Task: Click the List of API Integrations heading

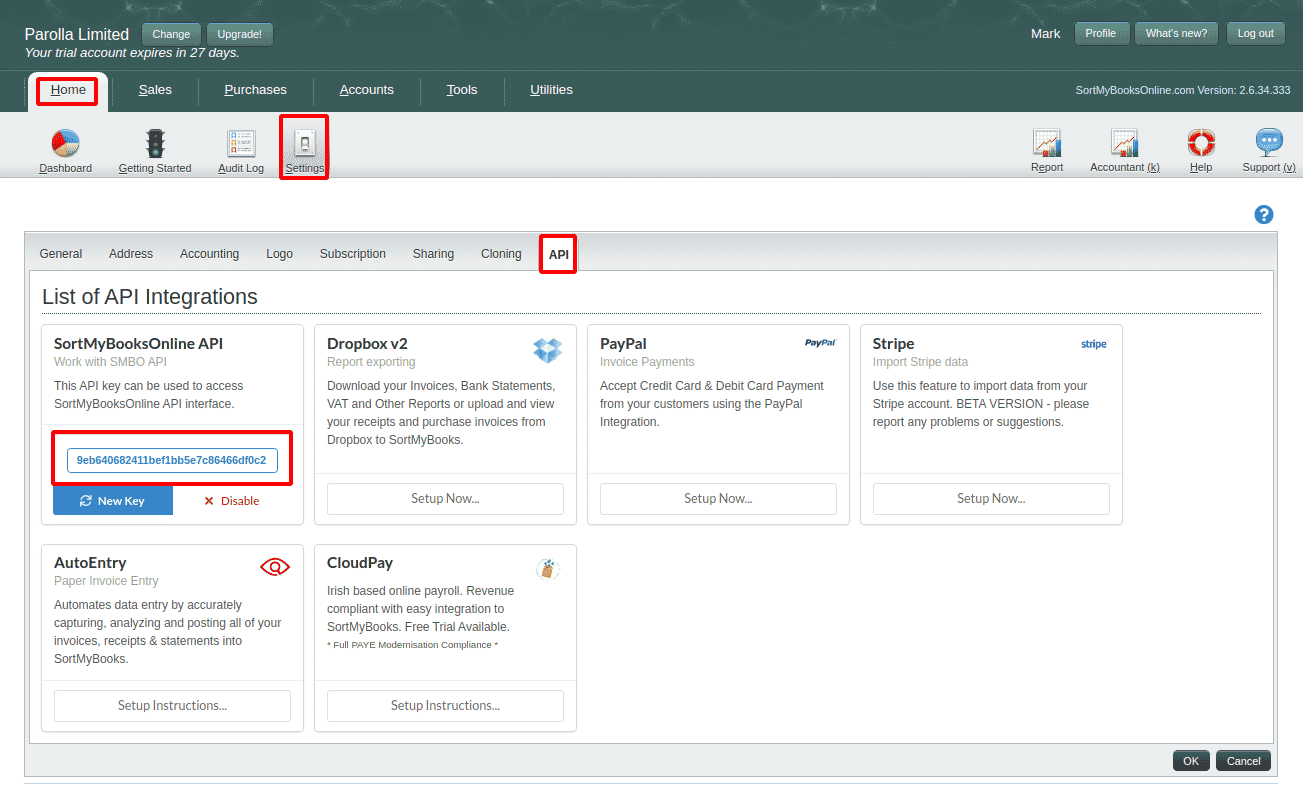Action: (150, 297)
